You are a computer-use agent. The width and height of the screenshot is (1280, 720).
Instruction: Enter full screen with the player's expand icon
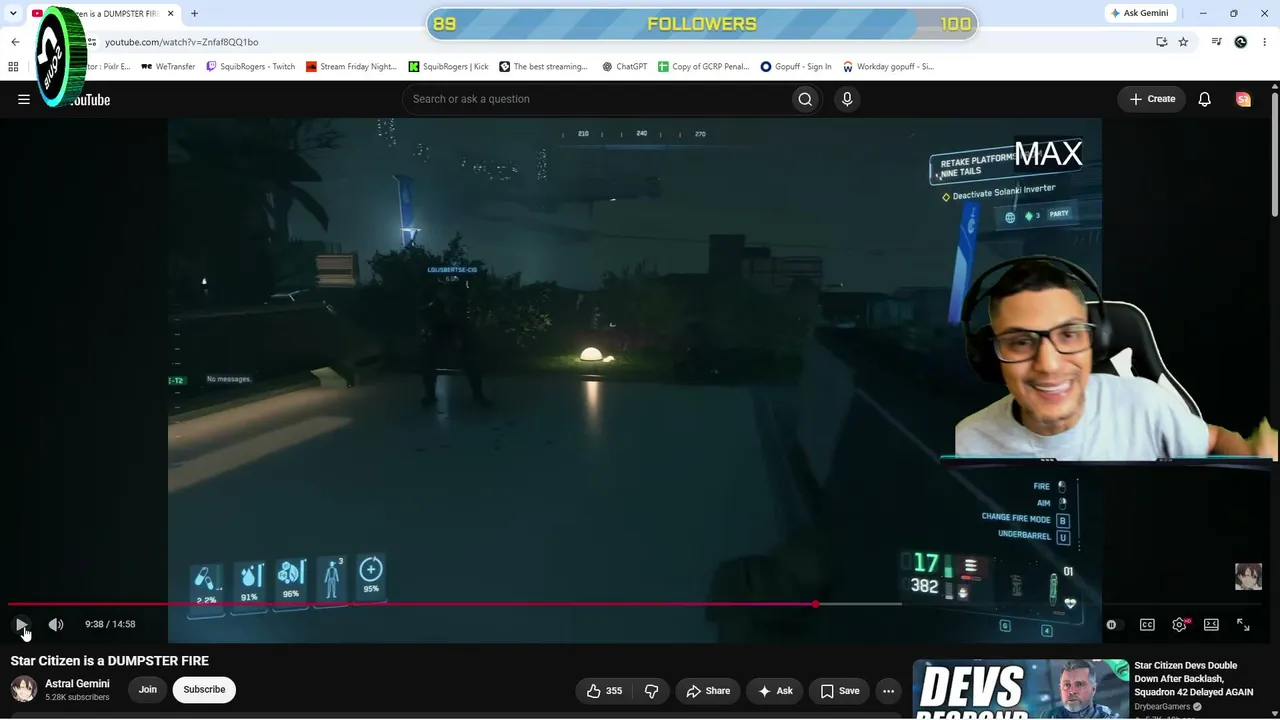click(x=1243, y=625)
